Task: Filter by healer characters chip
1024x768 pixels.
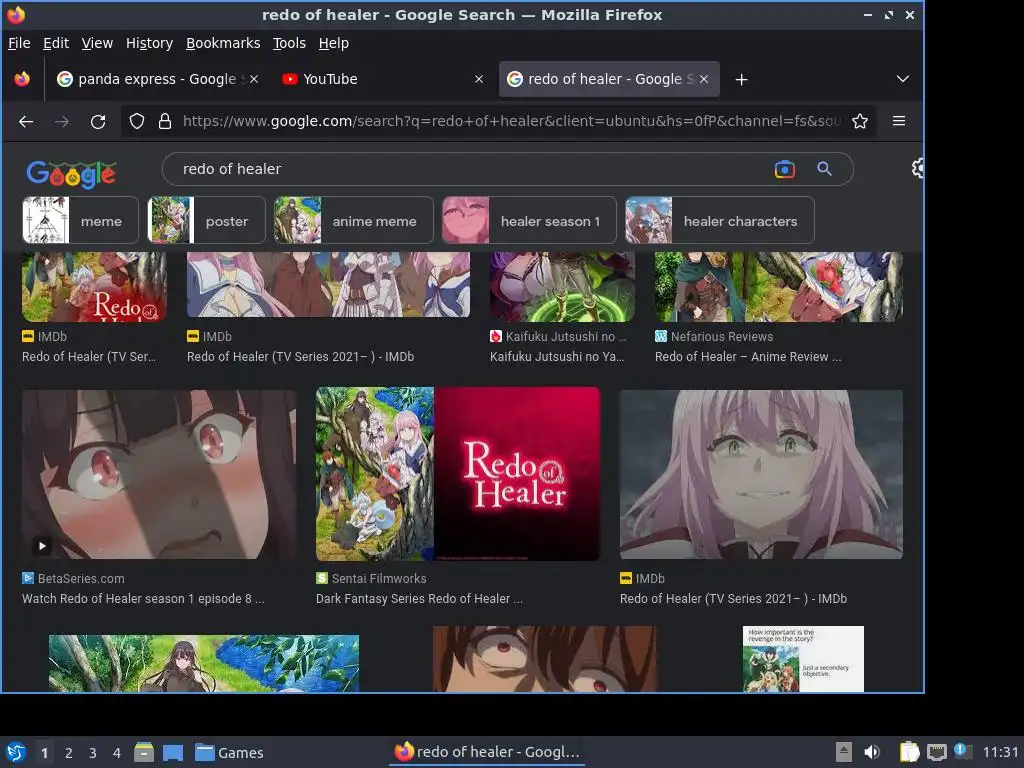Action: 719,221
